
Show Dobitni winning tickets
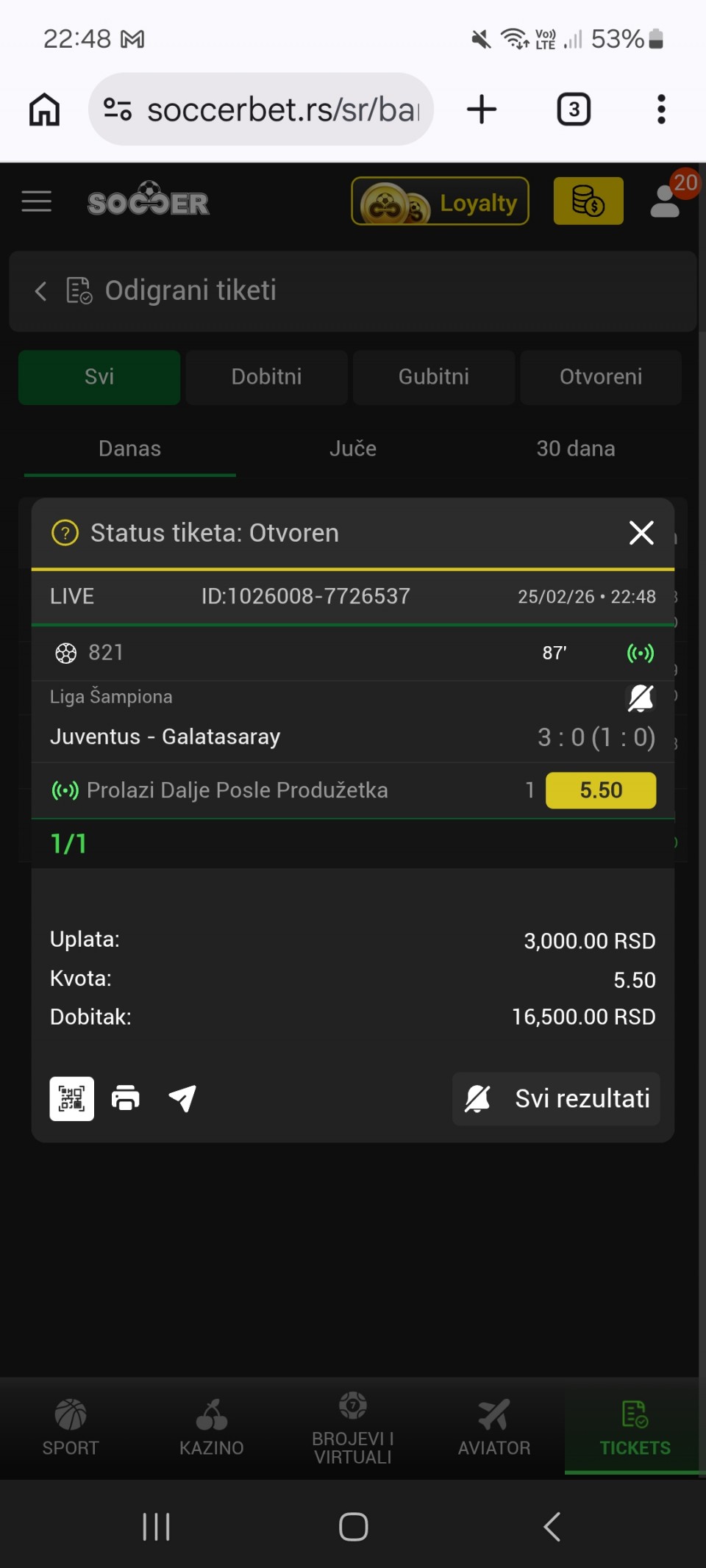[266, 377]
